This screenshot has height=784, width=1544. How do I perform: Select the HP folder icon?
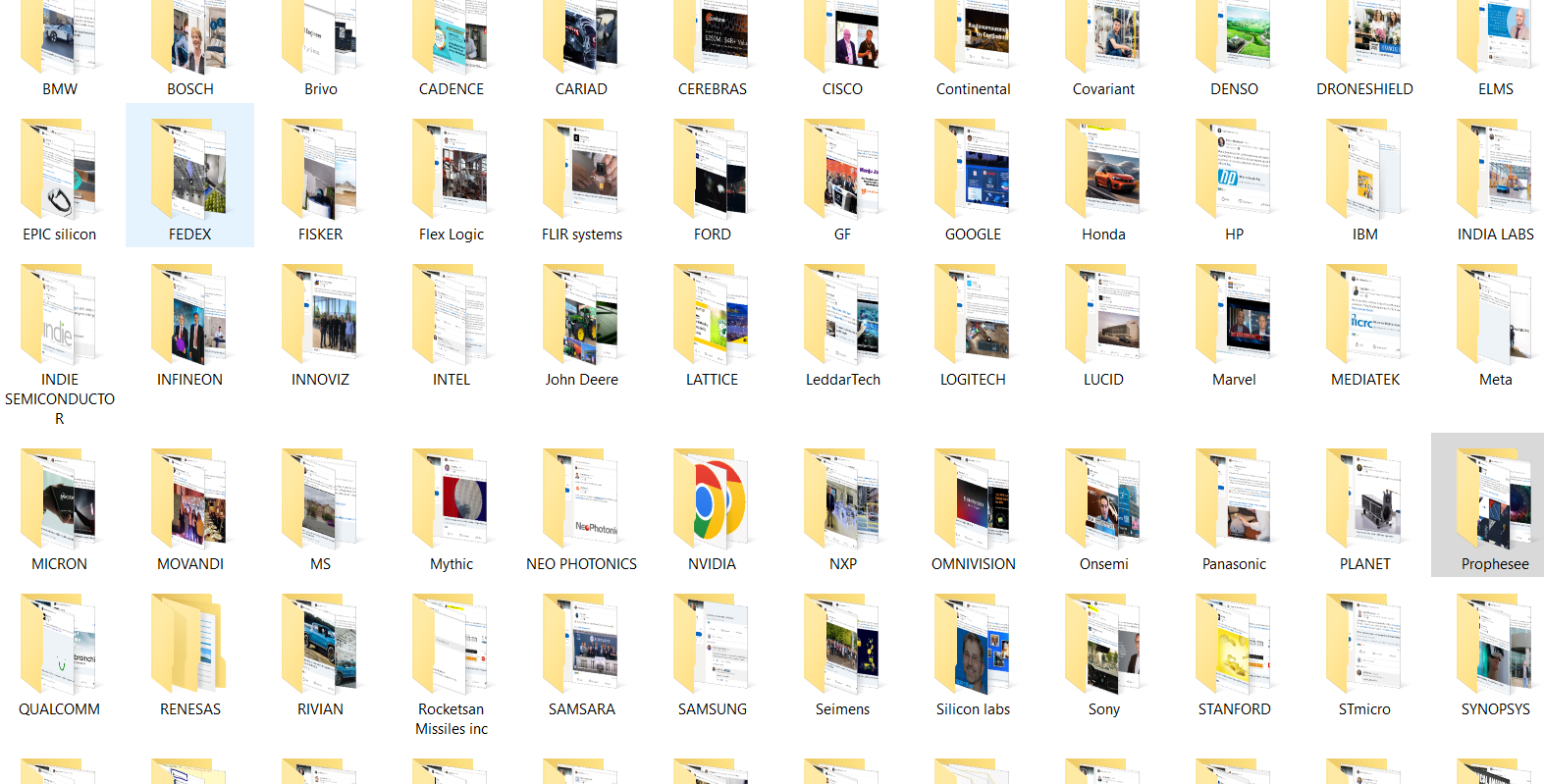1234,171
